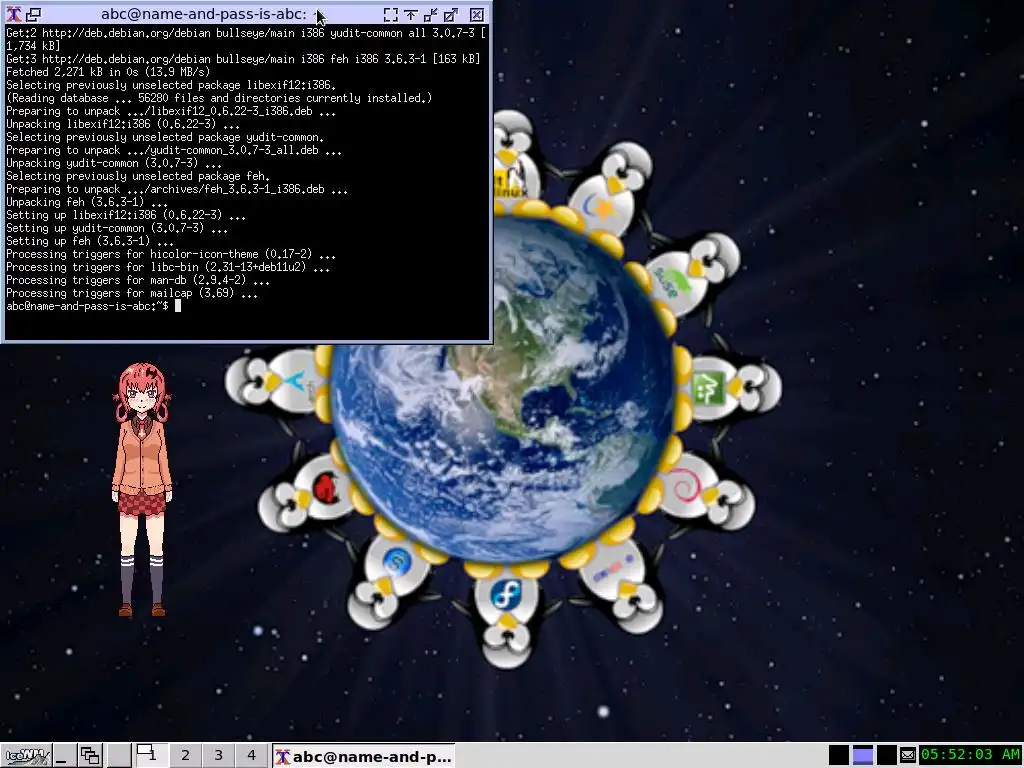Click the green 05:52:03 AM clock
1024x768 pixels.
pos(970,755)
